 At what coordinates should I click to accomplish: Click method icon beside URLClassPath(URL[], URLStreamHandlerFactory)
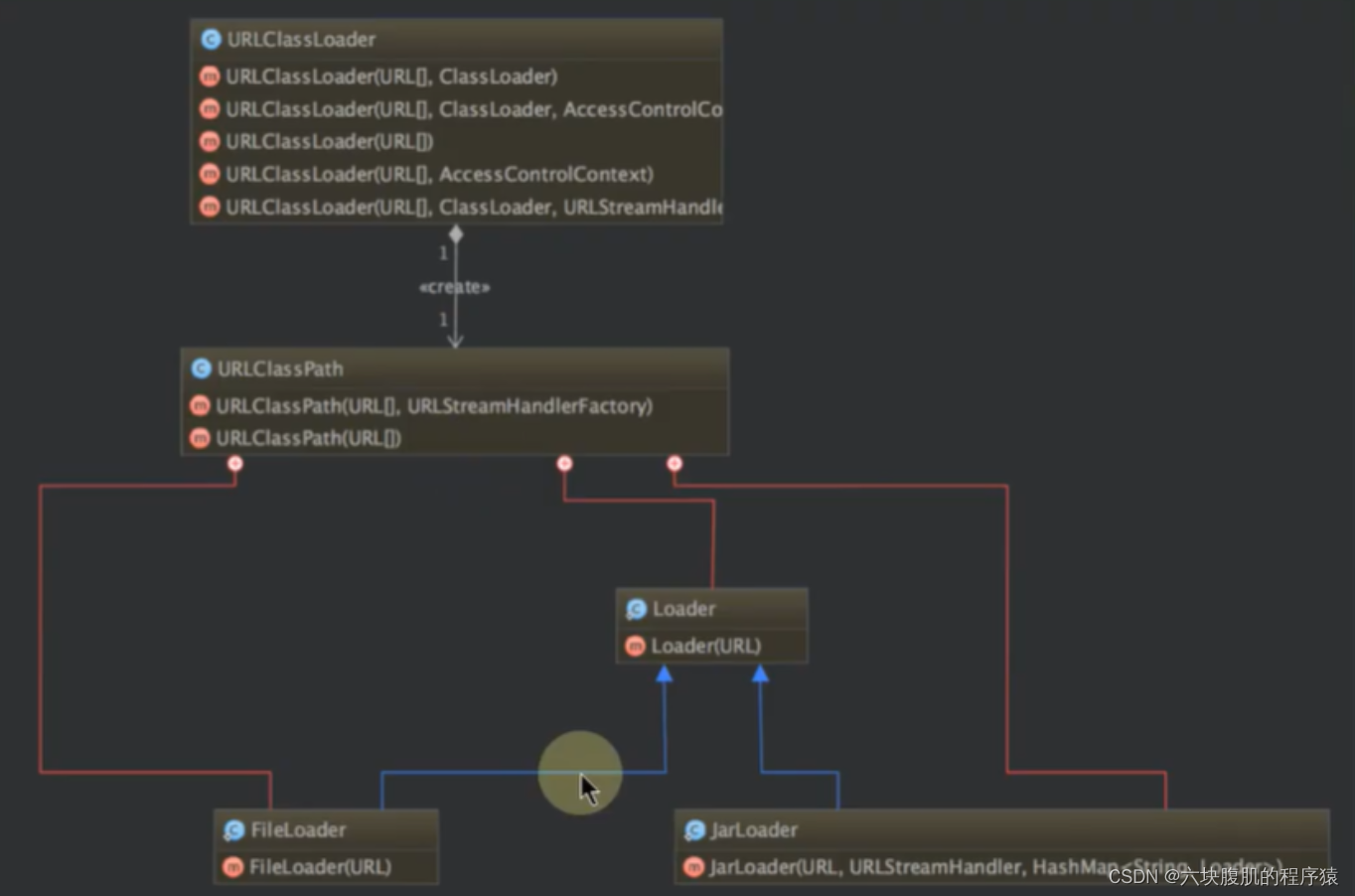pos(200,405)
